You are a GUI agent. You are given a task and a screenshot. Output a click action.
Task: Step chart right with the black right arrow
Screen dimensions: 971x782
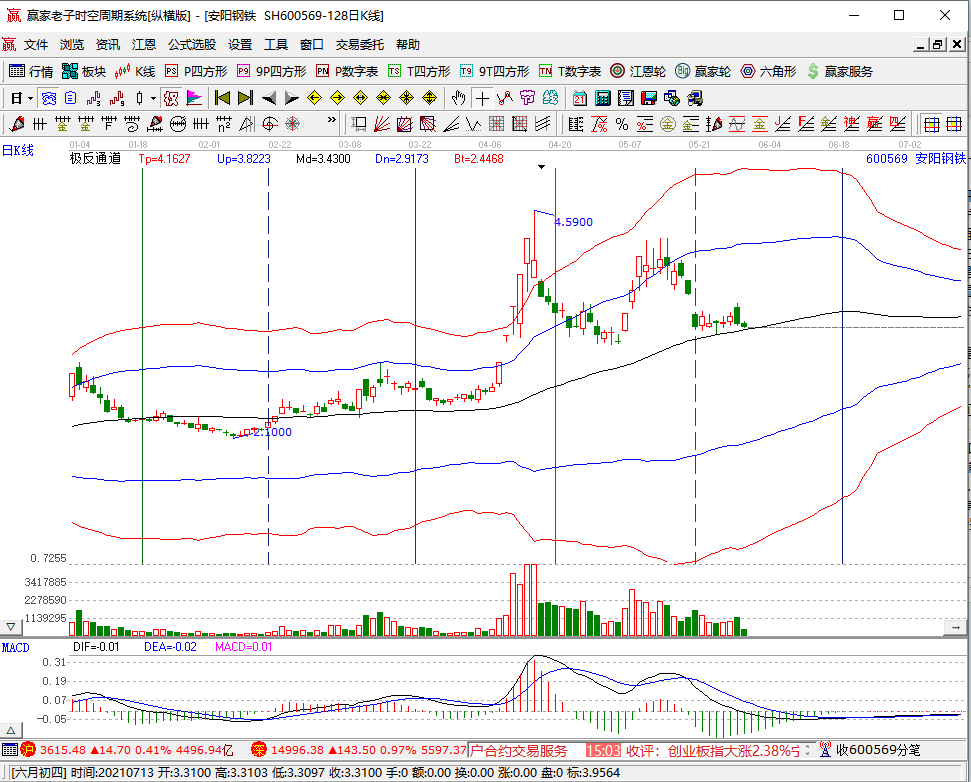[292, 98]
